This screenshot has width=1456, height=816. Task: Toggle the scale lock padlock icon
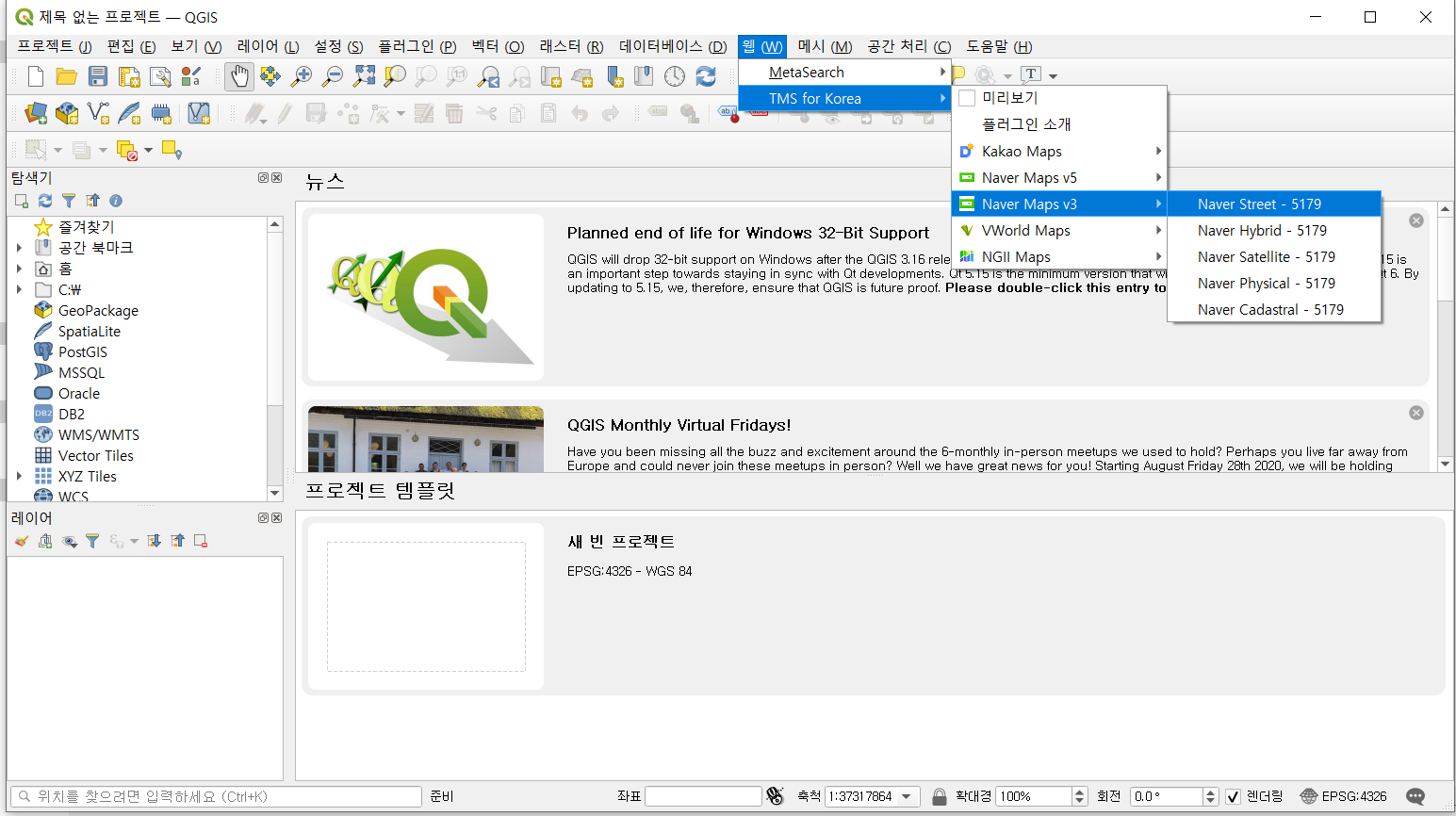point(940,796)
